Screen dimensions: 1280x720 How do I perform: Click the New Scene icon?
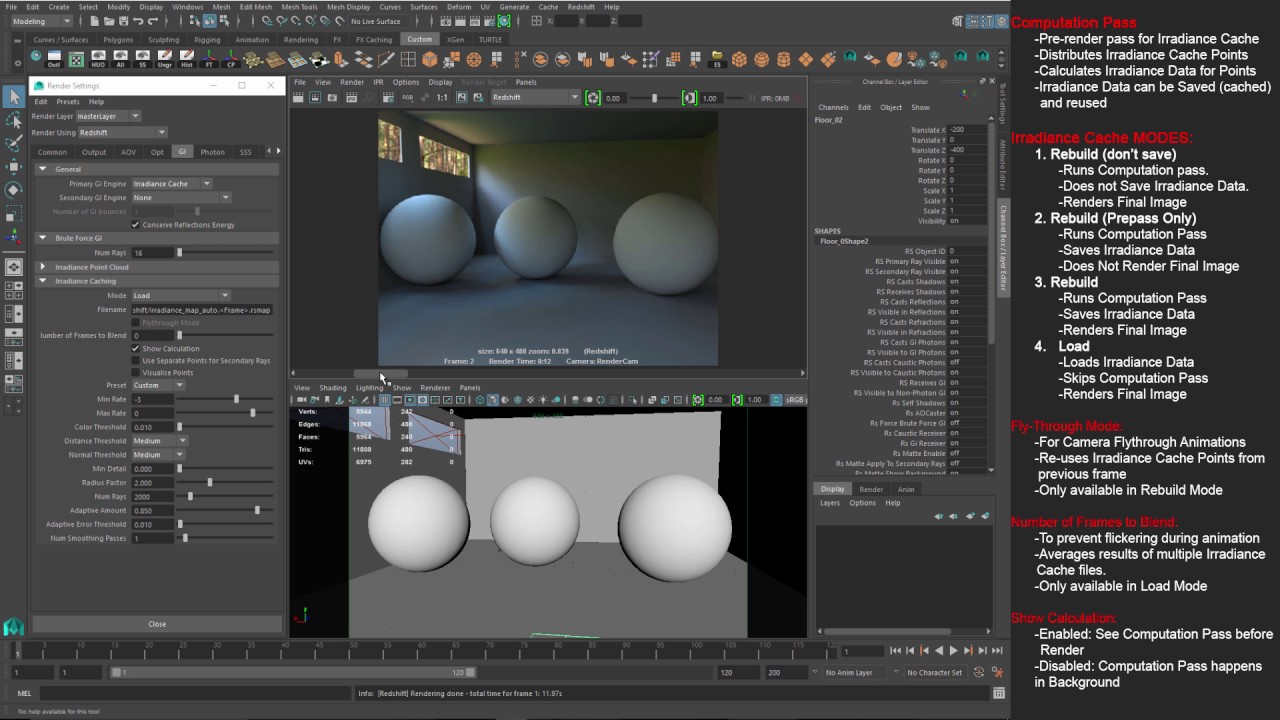coord(93,21)
